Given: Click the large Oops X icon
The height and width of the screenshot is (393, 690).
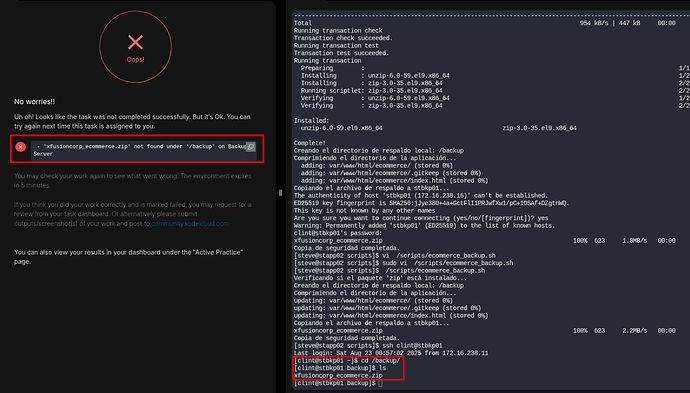Looking at the screenshot, I should 136,42.
